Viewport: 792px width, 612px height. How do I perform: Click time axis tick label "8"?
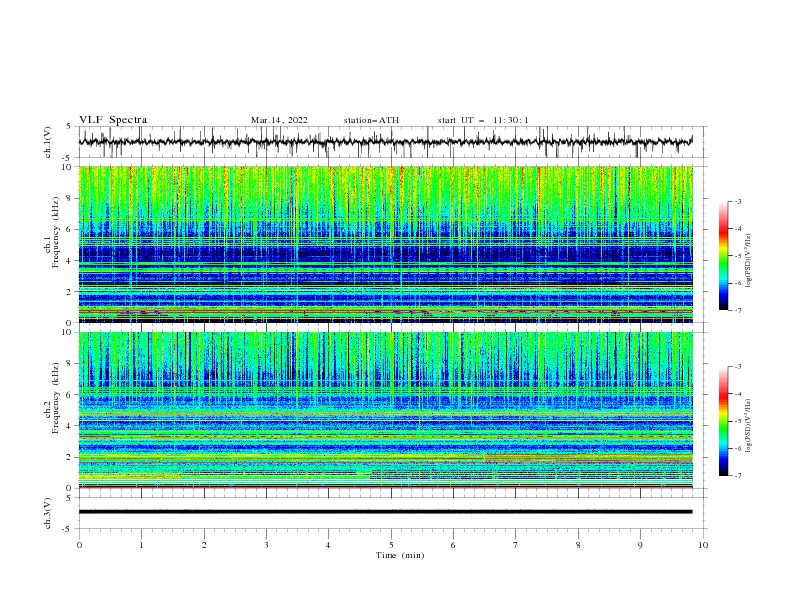(578, 545)
